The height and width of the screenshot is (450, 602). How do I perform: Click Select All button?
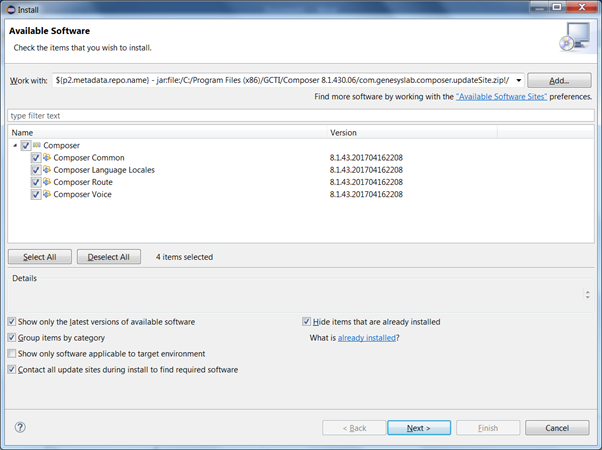click(40, 257)
